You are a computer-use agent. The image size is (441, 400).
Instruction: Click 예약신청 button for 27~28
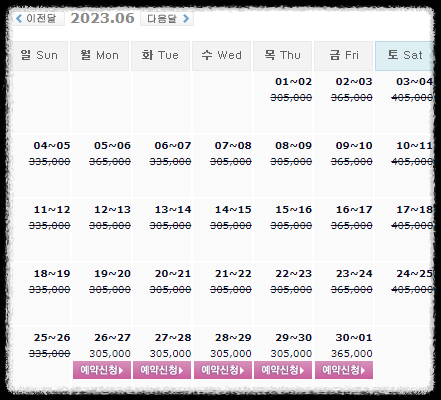[162, 370]
